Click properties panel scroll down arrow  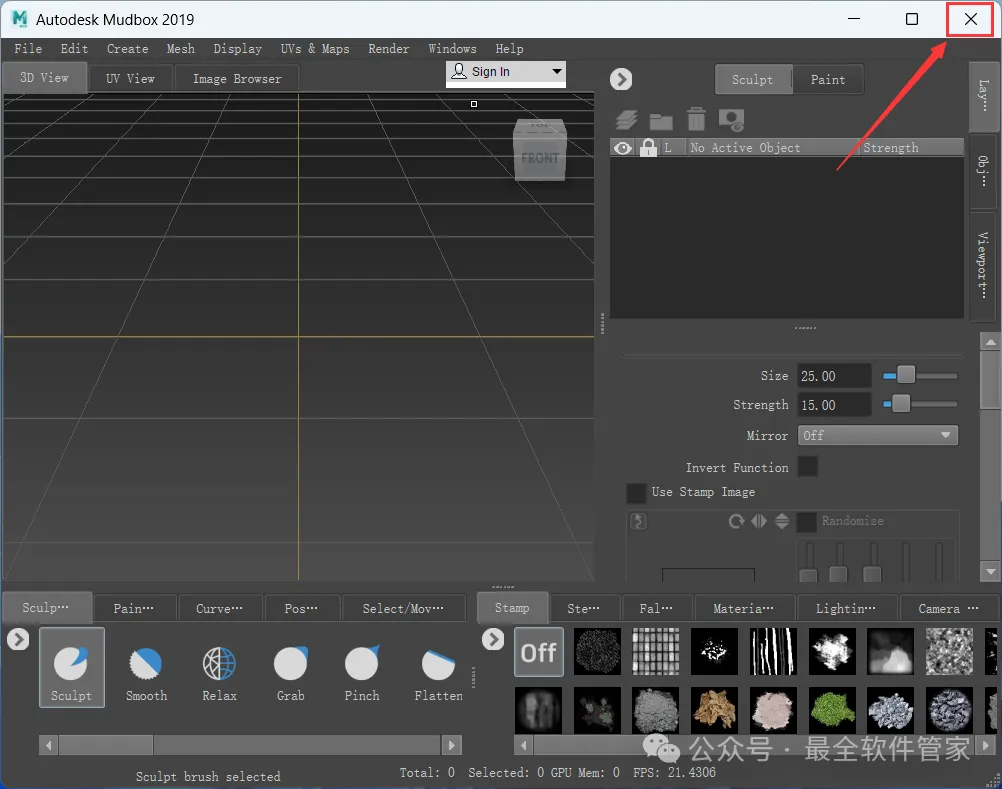pos(990,571)
